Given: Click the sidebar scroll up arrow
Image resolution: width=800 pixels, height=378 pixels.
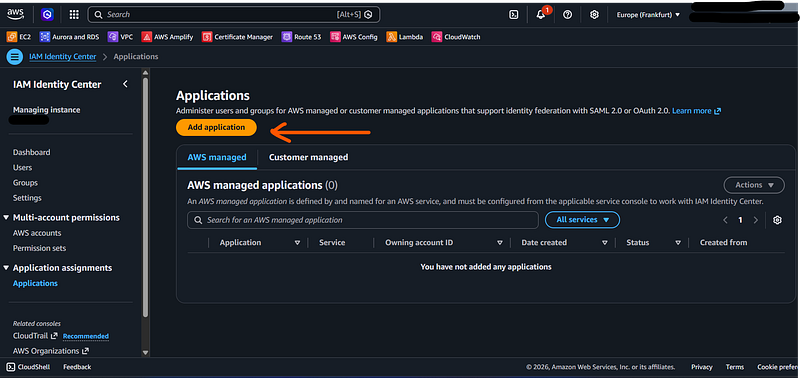Looking at the screenshot, I should coord(145,73).
